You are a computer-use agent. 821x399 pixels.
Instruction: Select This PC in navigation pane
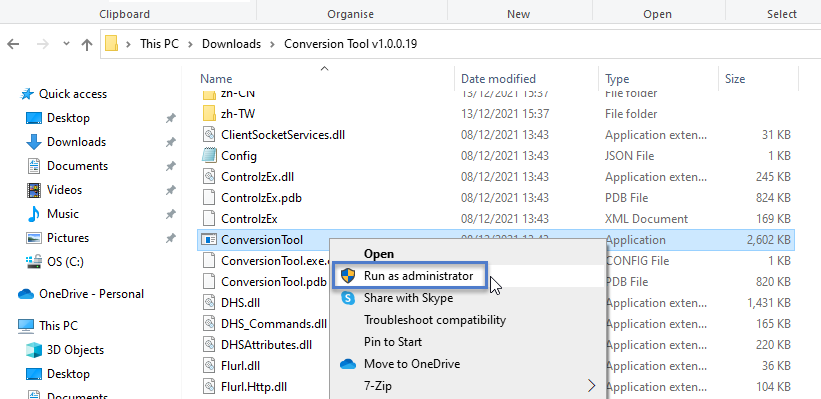(x=58, y=326)
